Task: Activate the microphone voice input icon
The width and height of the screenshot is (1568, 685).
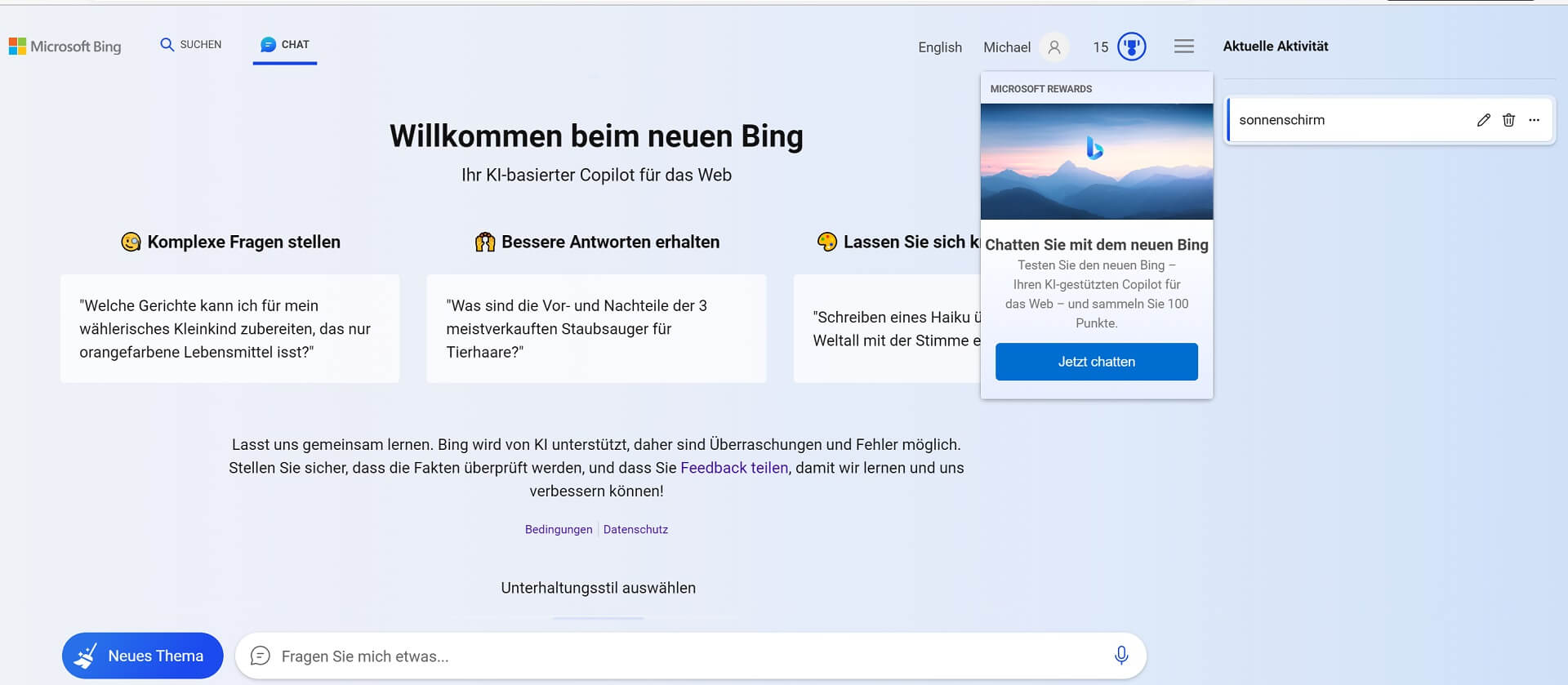Action: [1121, 656]
